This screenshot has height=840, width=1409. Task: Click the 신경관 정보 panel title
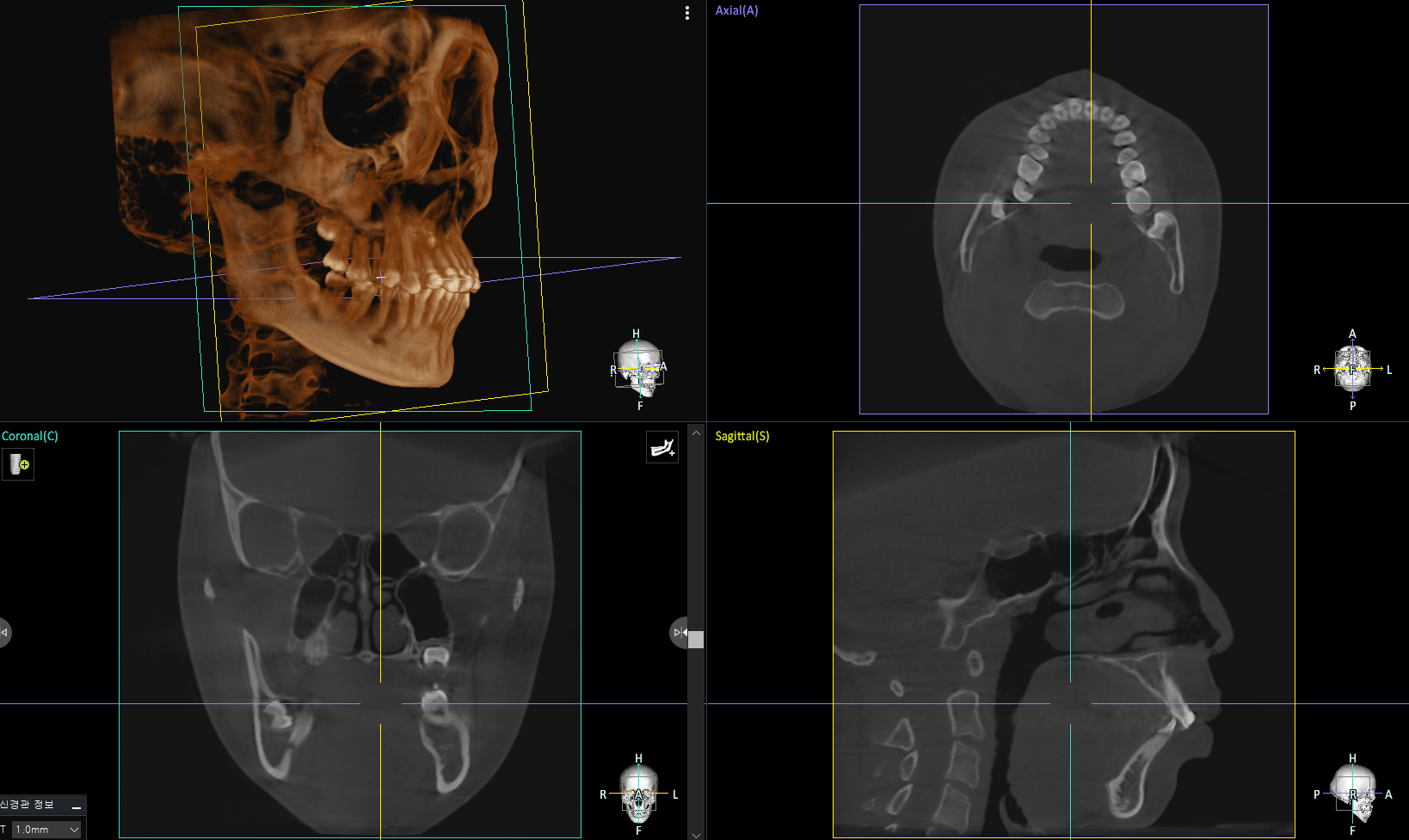pyautogui.click(x=27, y=805)
